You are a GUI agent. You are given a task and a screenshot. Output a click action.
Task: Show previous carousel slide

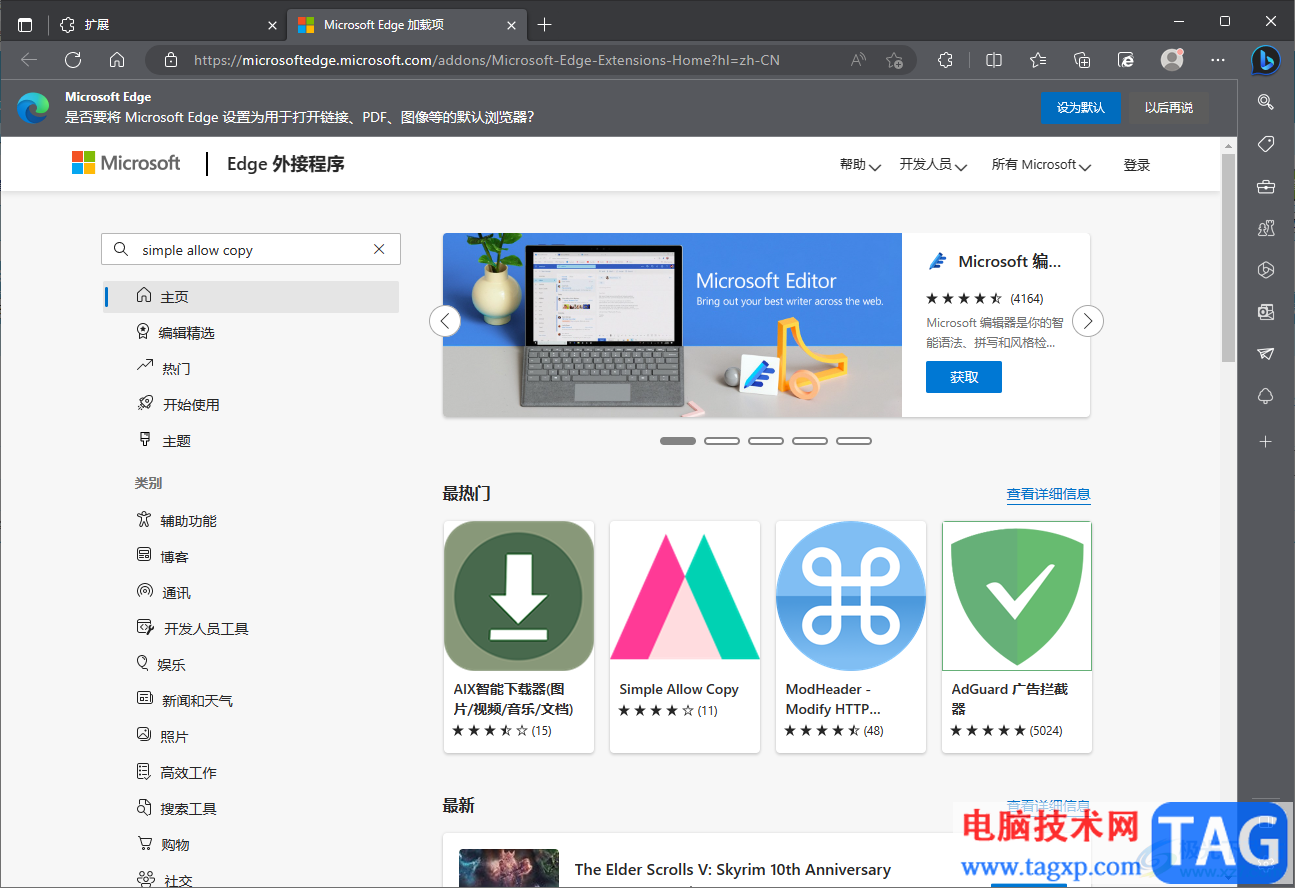[445, 321]
